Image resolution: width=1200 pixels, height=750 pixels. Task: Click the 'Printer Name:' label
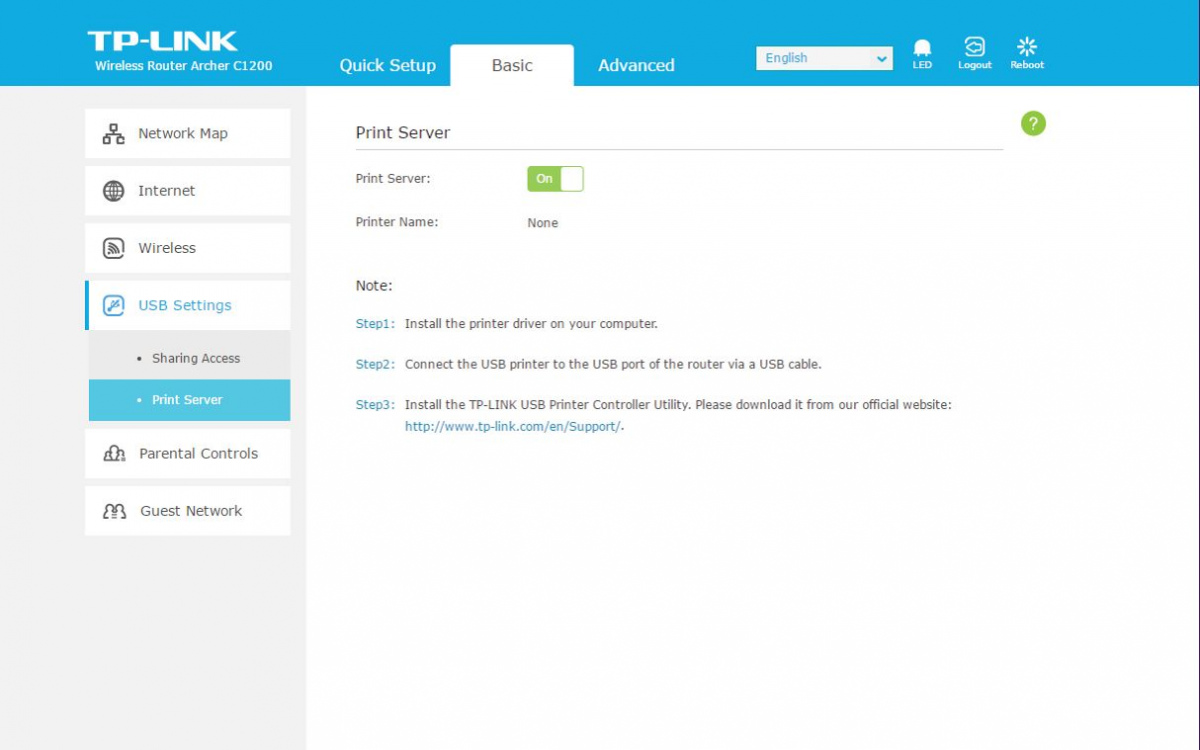[x=397, y=222]
